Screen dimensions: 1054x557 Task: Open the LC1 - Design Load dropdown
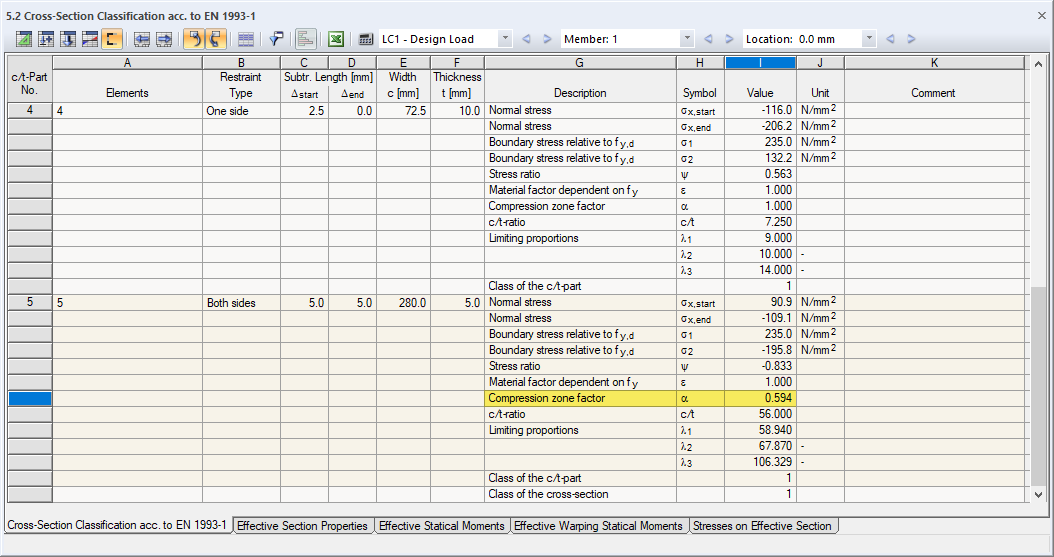point(505,39)
